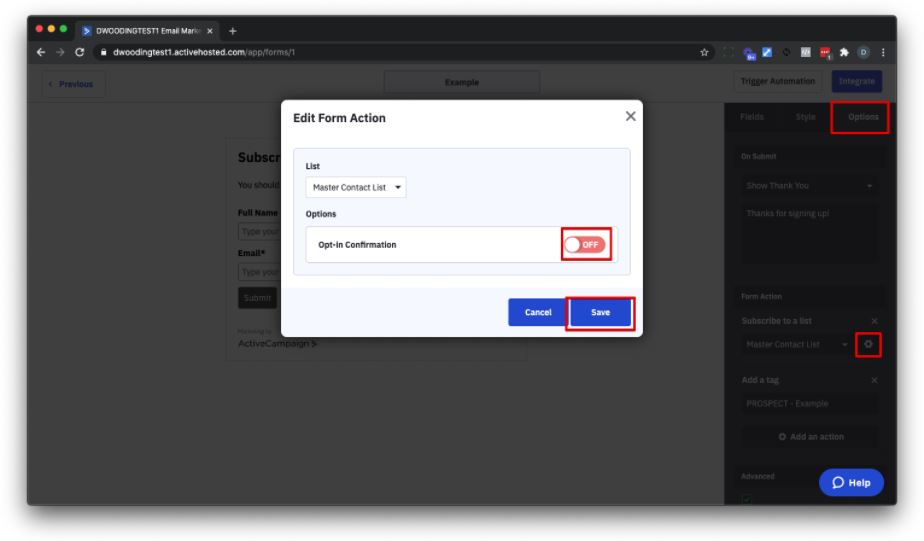The height and width of the screenshot is (541, 924).
Task: Bookmark page with the star icon
Action: point(704,52)
